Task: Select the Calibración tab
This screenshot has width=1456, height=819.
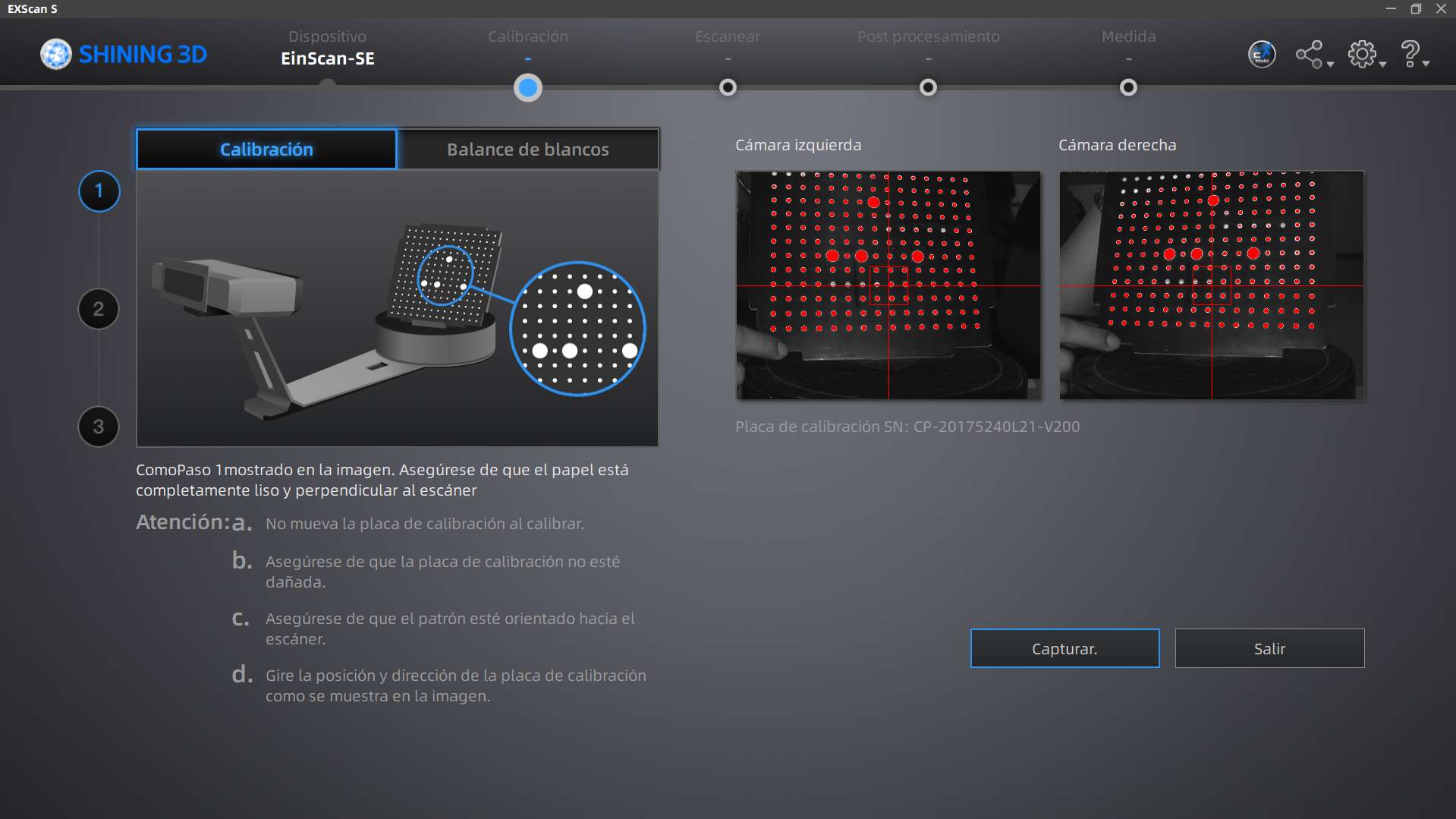Action: pos(266,149)
